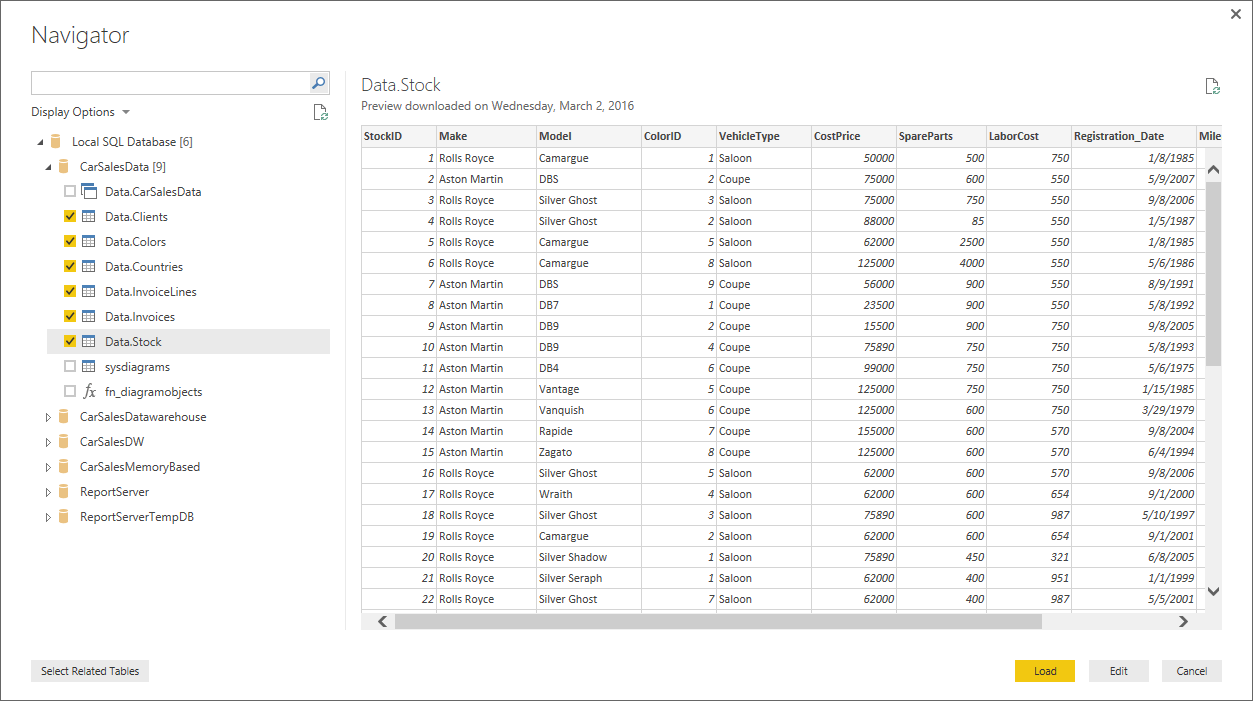Click the CarSalesData database icon
The width and height of the screenshot is (1253, 701).
pyautogui.click(x=64, y=167)
